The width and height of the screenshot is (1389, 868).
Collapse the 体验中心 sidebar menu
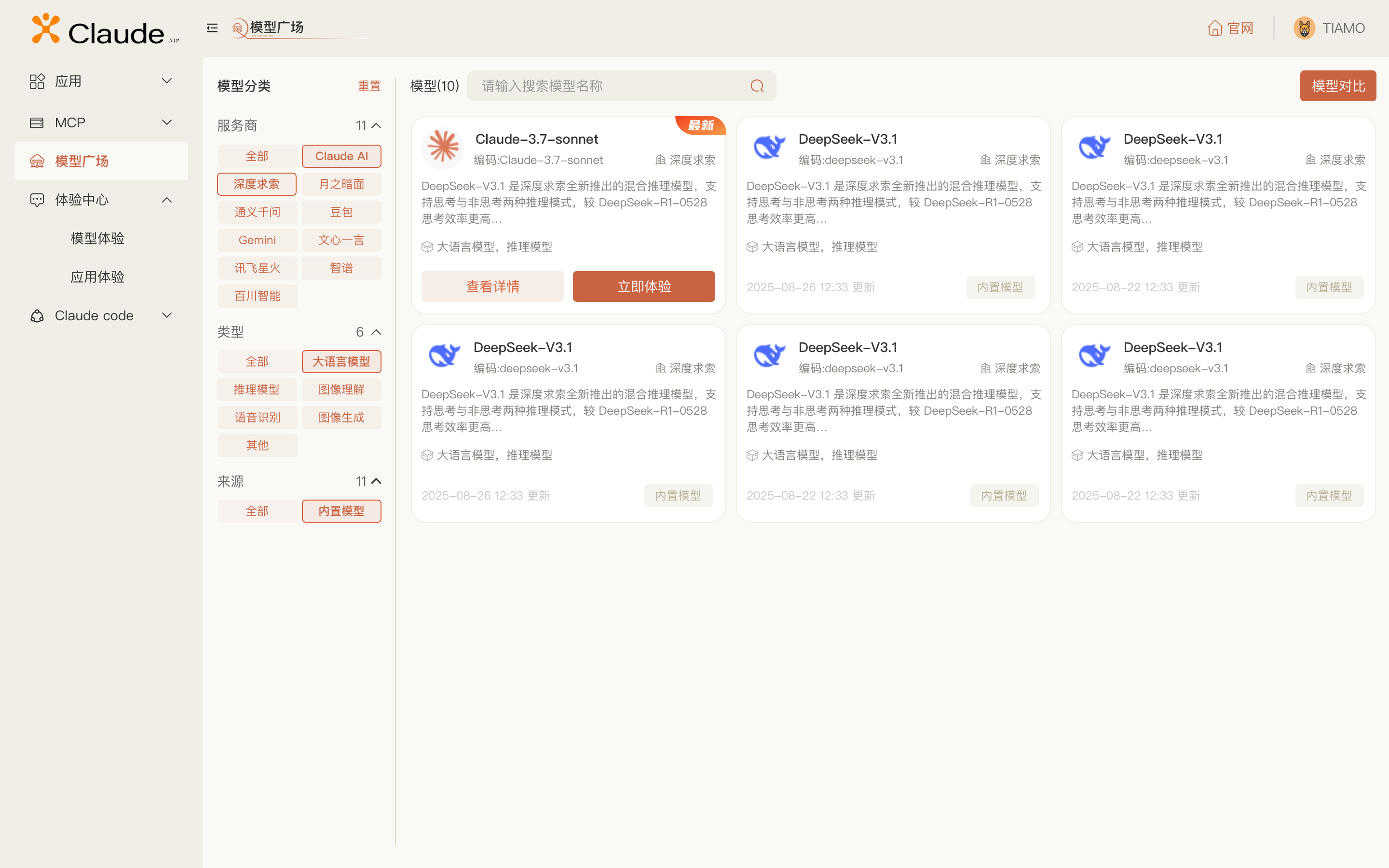pyautogui.click(x=166, y=200)
